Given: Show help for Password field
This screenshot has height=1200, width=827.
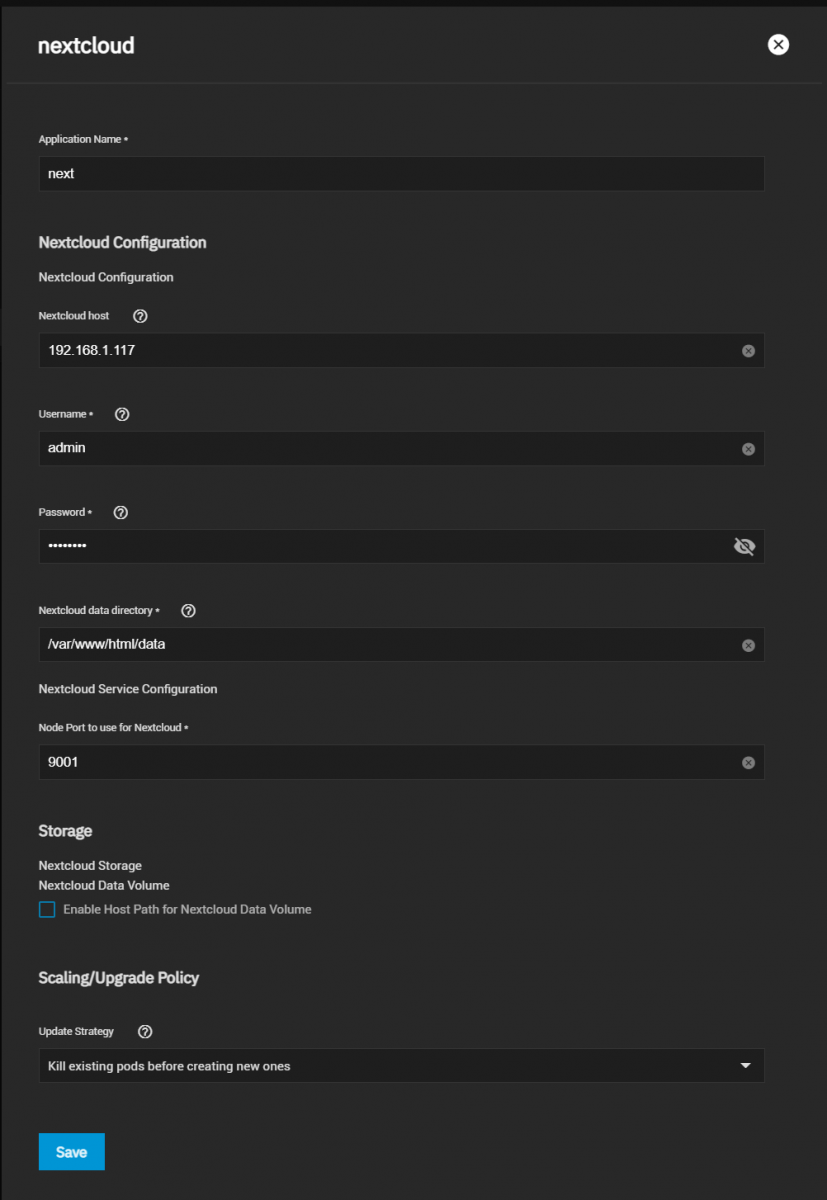Looking at the screenshot, I should [x=121, y=512].
